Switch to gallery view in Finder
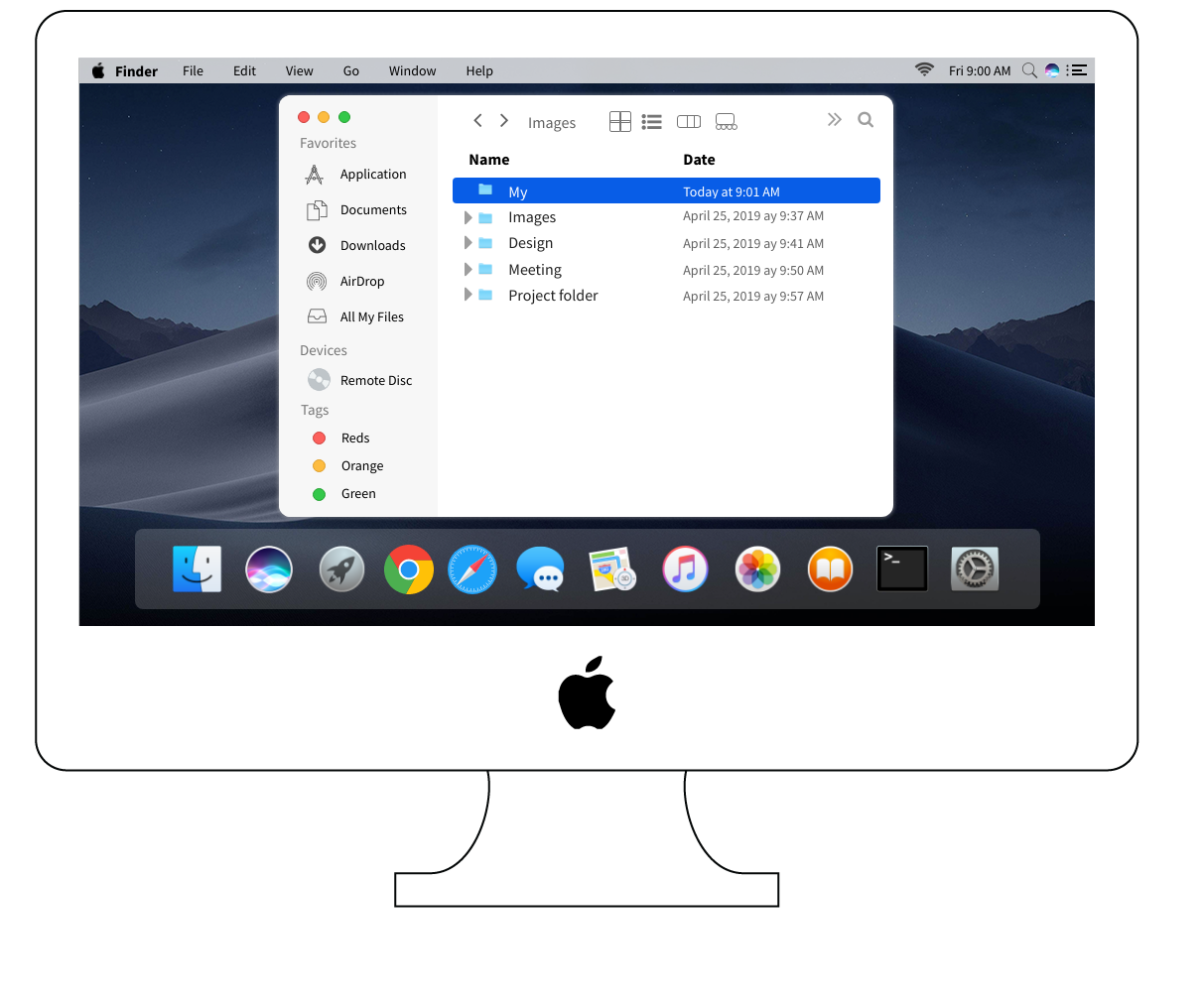This screenshot has width=1204, height=1007. point(726,121)
